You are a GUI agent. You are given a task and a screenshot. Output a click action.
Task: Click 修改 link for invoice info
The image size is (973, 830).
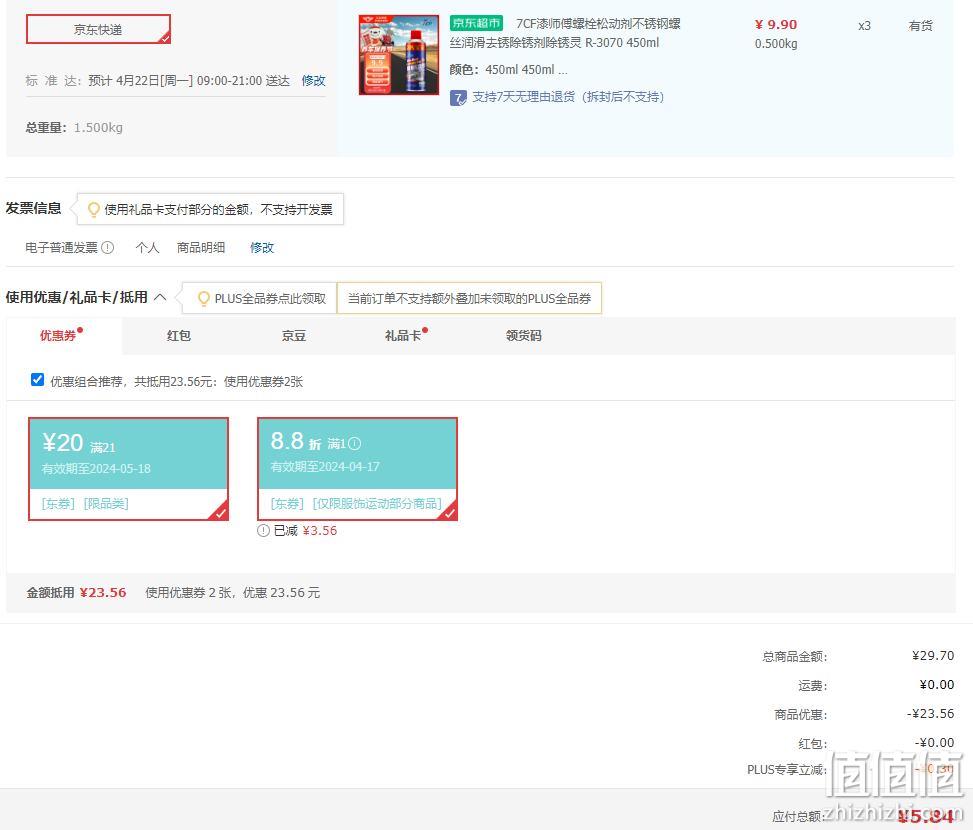pyautogui.click(x=262, y=248)
